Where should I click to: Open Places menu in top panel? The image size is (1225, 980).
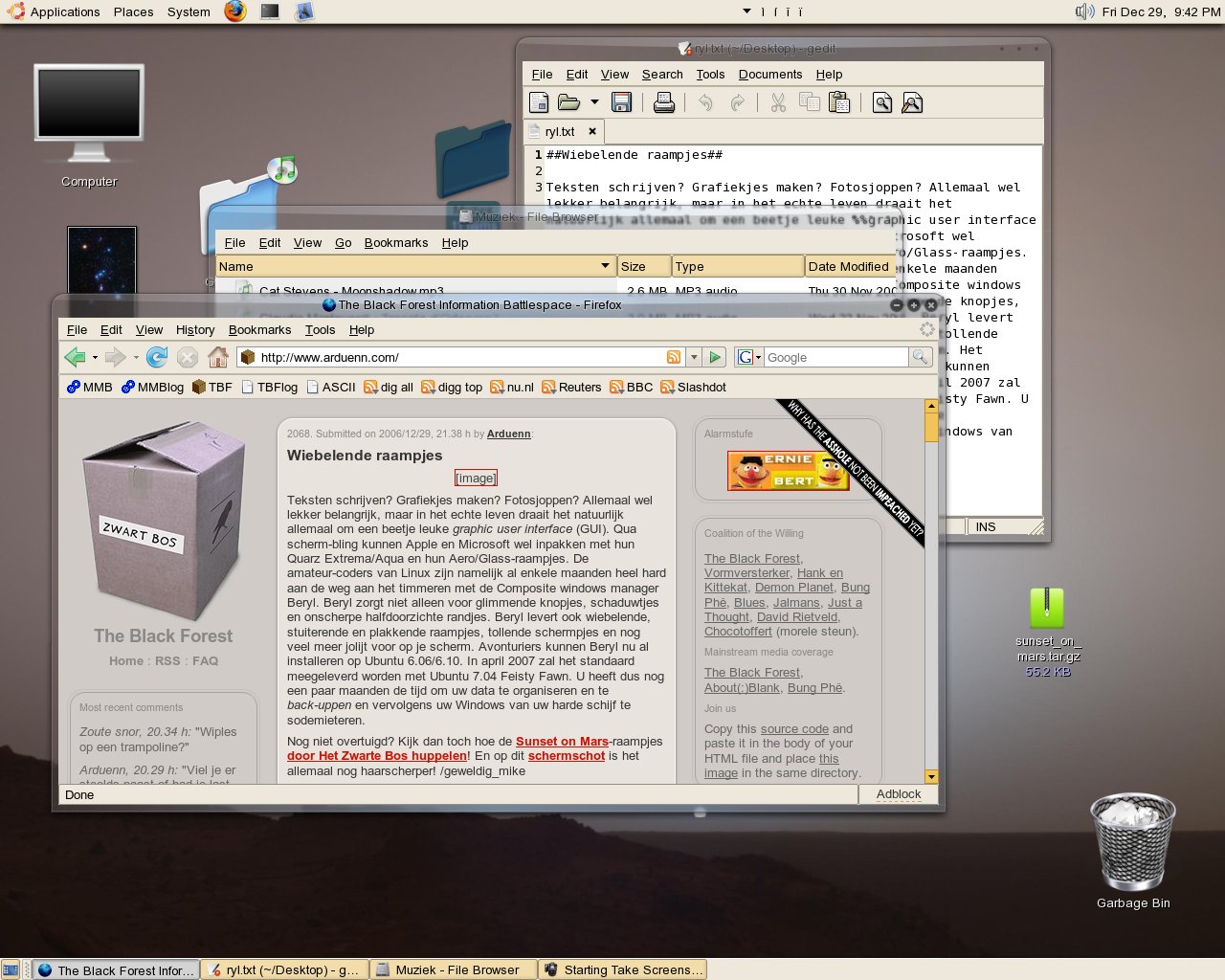[133, 11]
